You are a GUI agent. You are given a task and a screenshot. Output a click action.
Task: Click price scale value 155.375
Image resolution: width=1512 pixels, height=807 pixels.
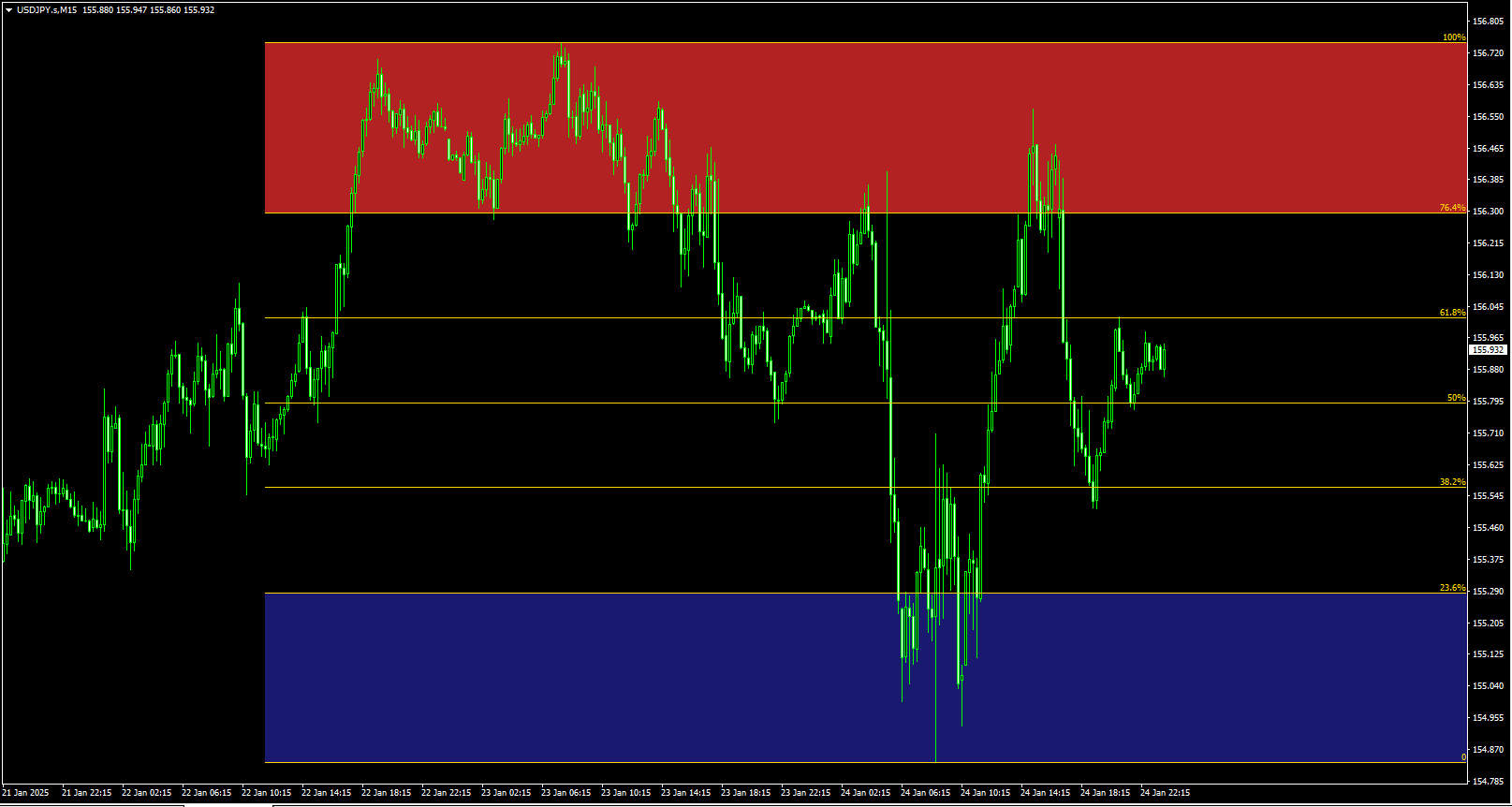(x=1488, y=560)
